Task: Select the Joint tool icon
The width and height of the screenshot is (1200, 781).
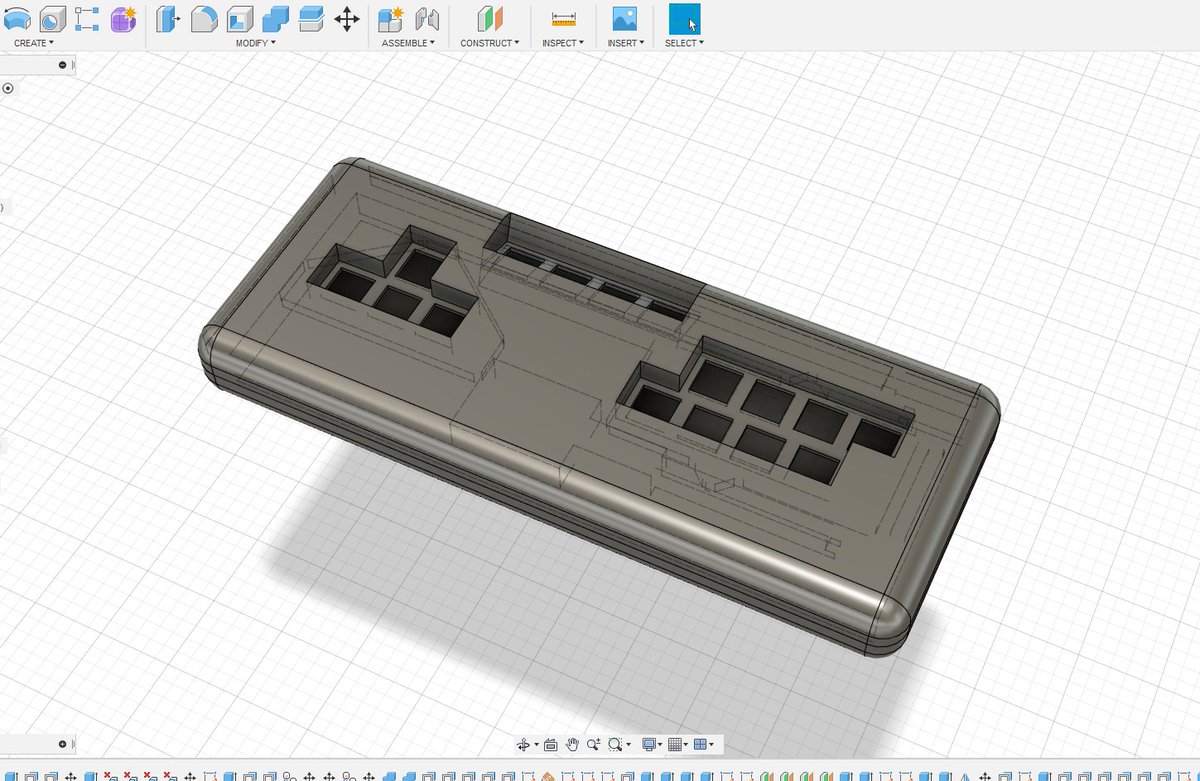Action: pos(427,18)
